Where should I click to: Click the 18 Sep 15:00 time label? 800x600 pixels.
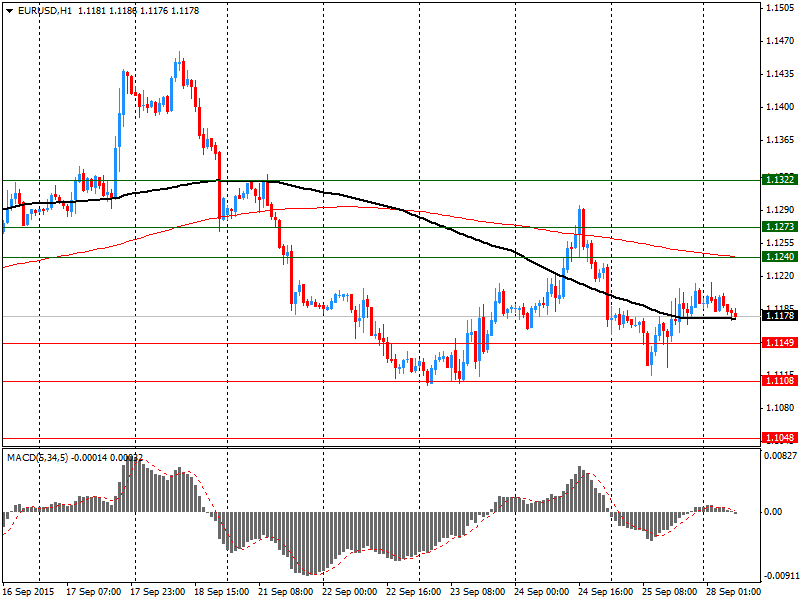click(x=221, y=592)
